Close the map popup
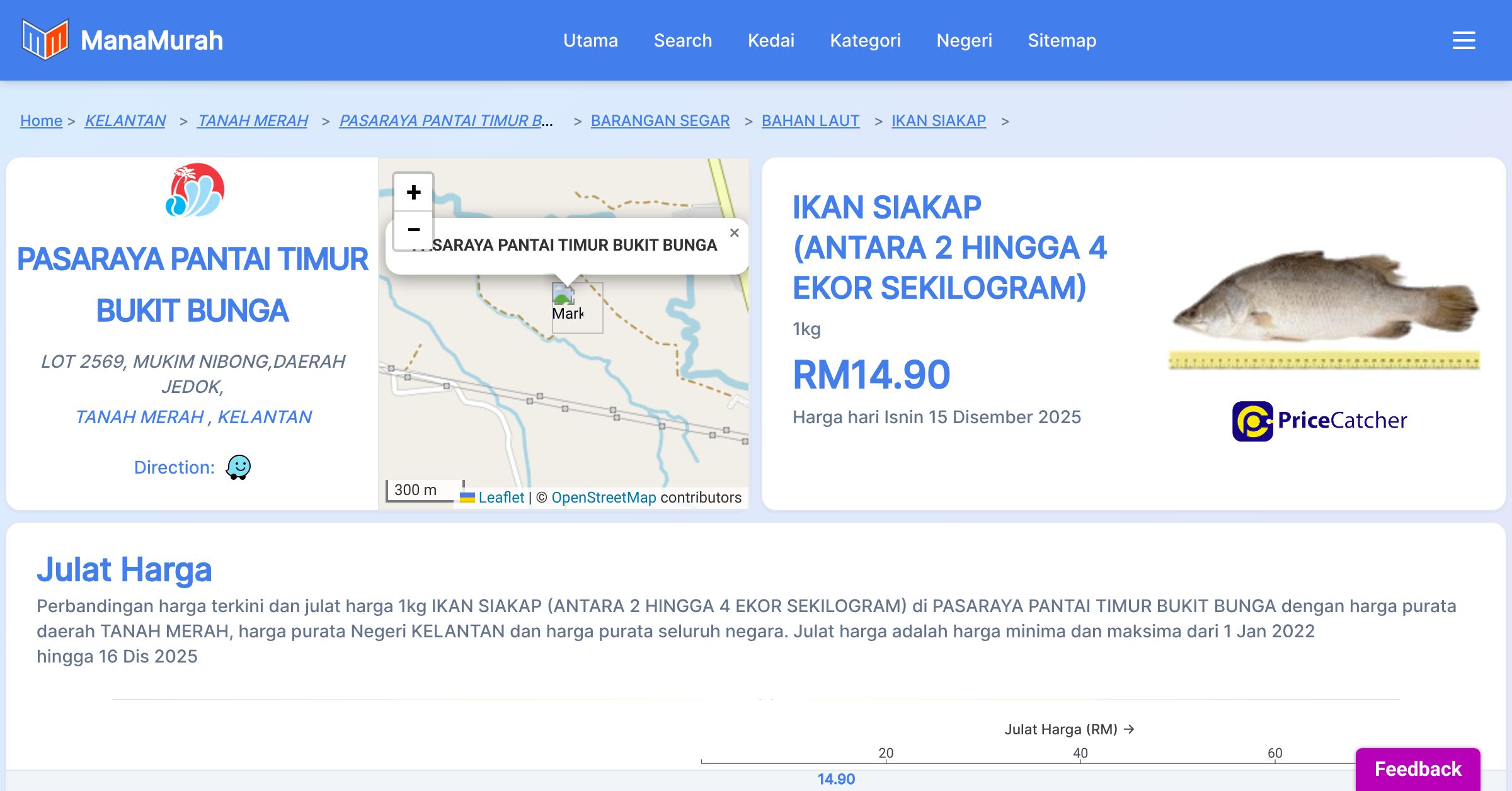 pos(734,233)
